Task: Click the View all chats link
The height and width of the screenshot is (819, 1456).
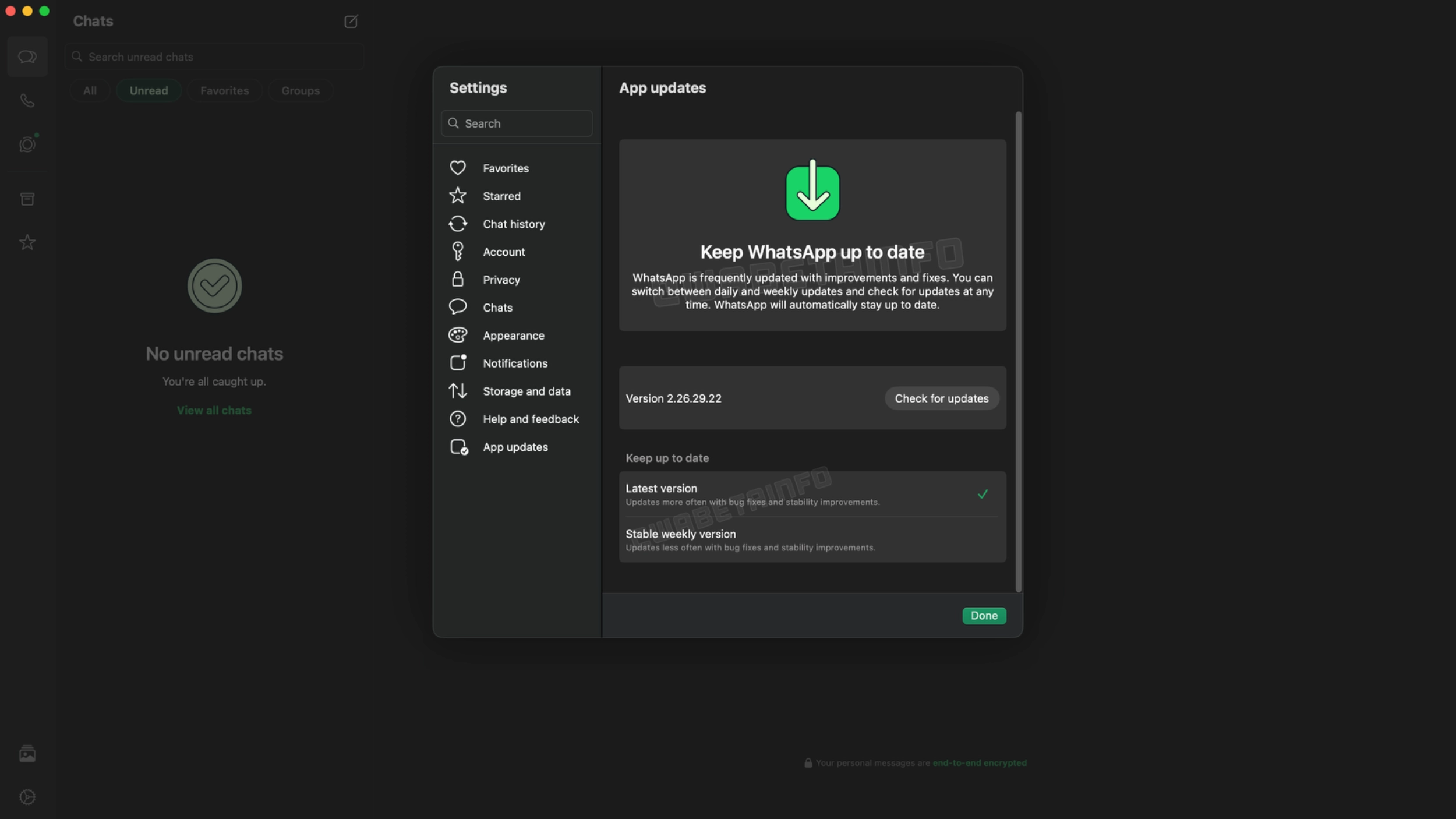Action: pos(214,410)
